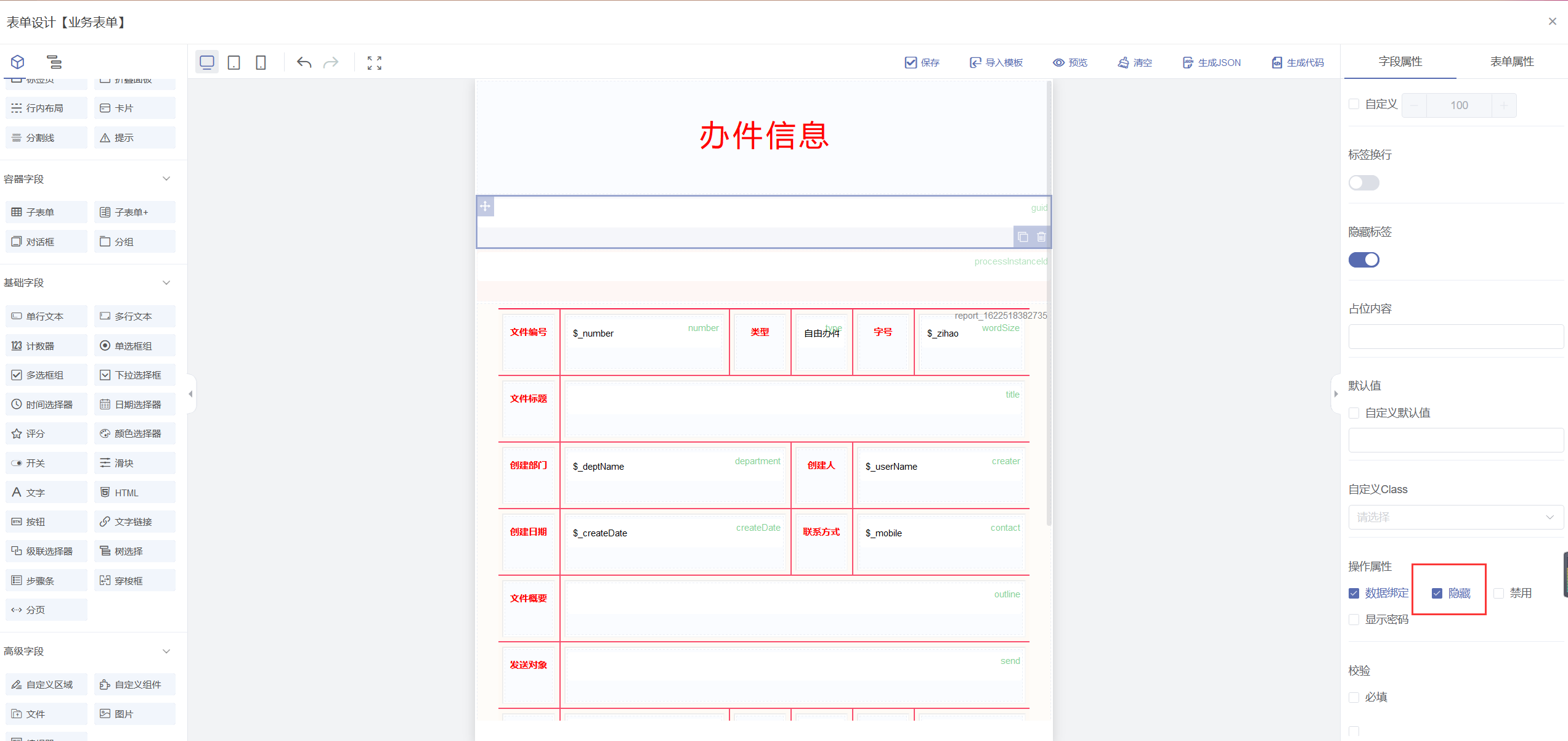Viewport: 1568px width, 741px height.
Task: Switch to the 表单属性 tab
Action: pos(1512,62)
